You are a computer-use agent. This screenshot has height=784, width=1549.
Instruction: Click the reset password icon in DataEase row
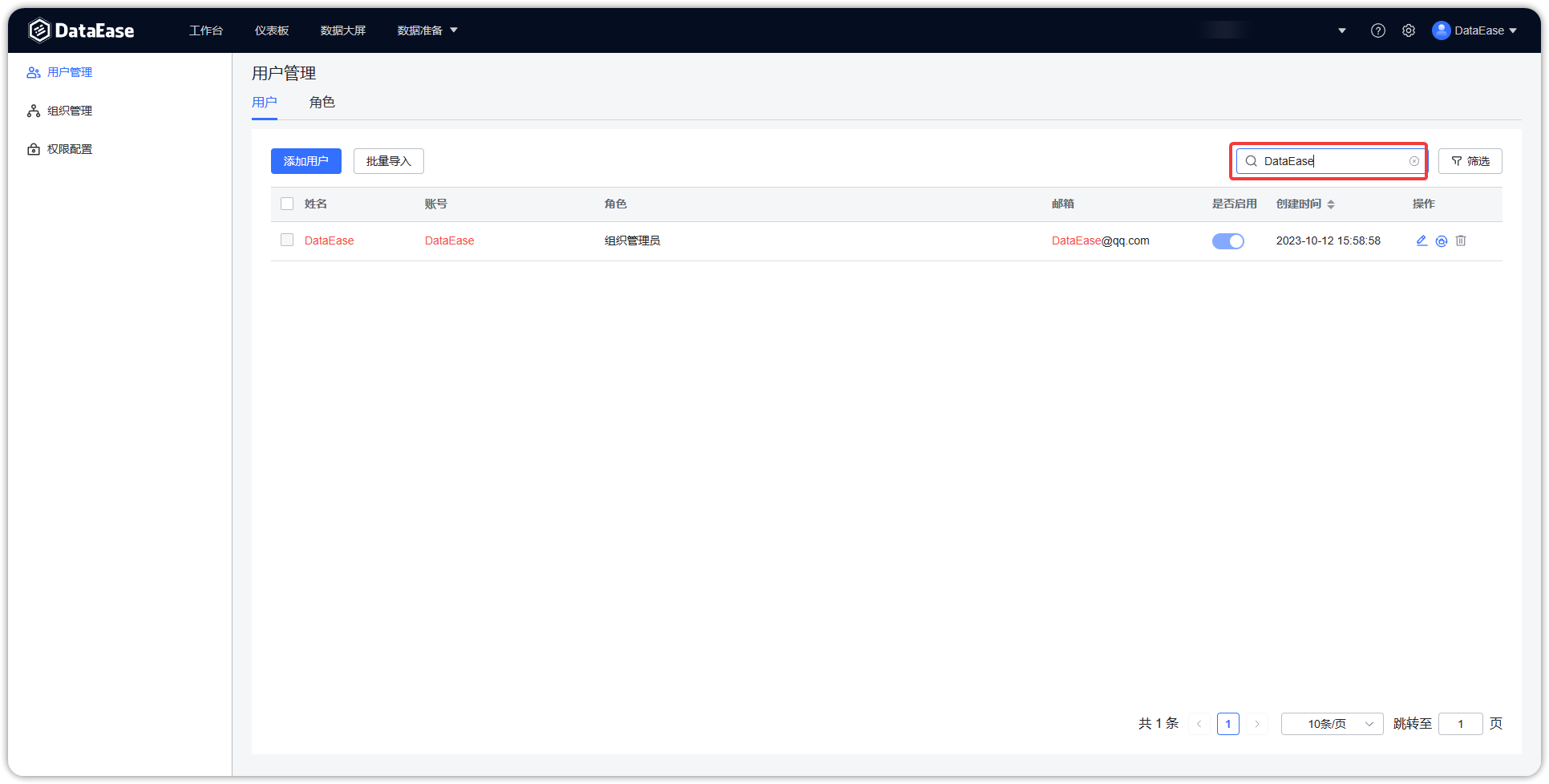point(1442,240)
